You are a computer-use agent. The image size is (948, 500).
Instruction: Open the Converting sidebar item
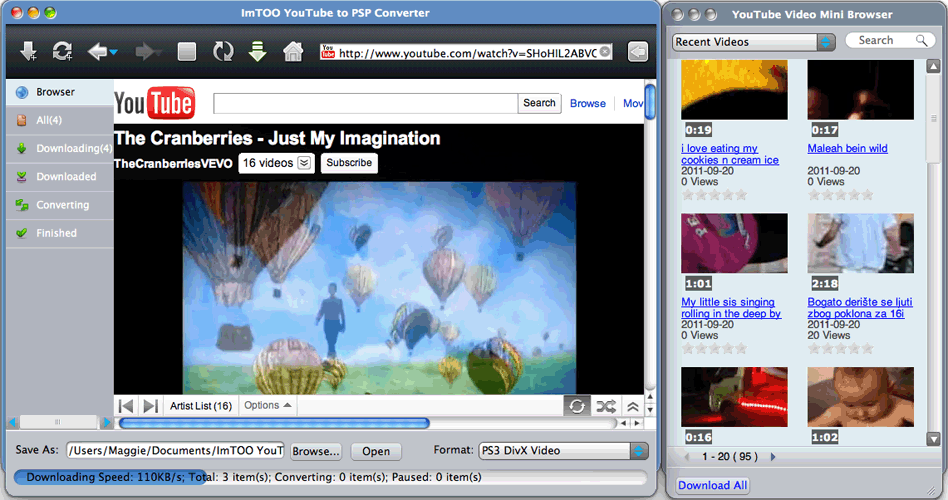coord(60,205)
